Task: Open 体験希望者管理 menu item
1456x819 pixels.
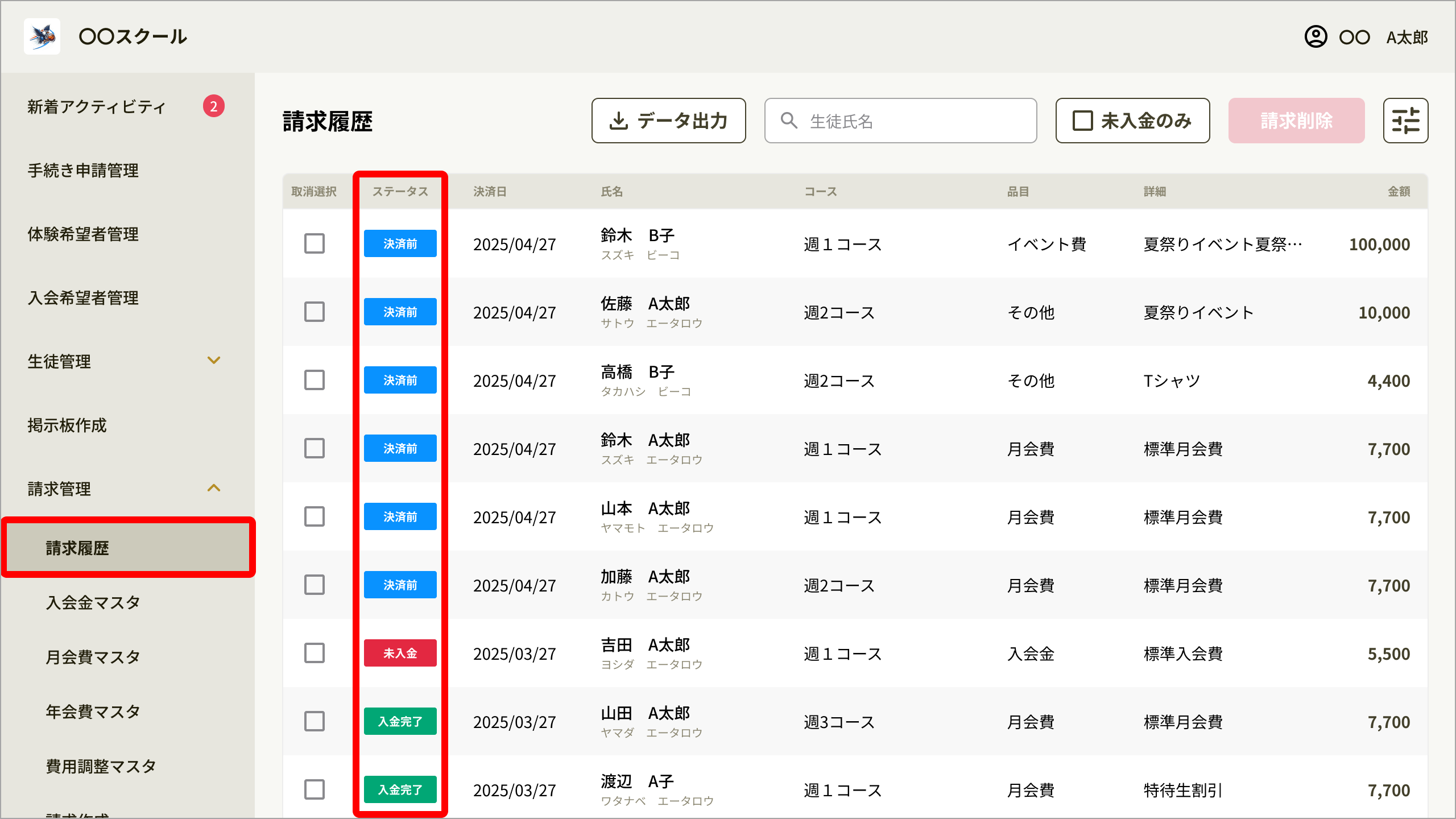Action: [83, 234]
